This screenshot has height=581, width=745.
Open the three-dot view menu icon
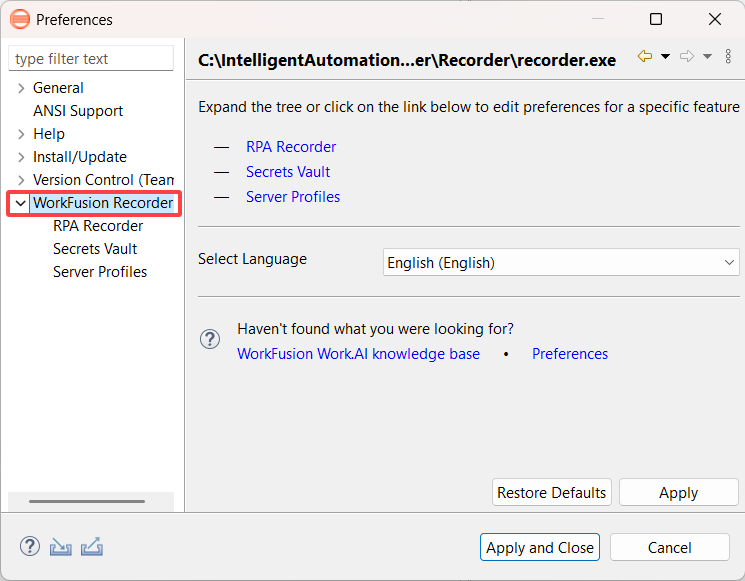click(728, 56)
